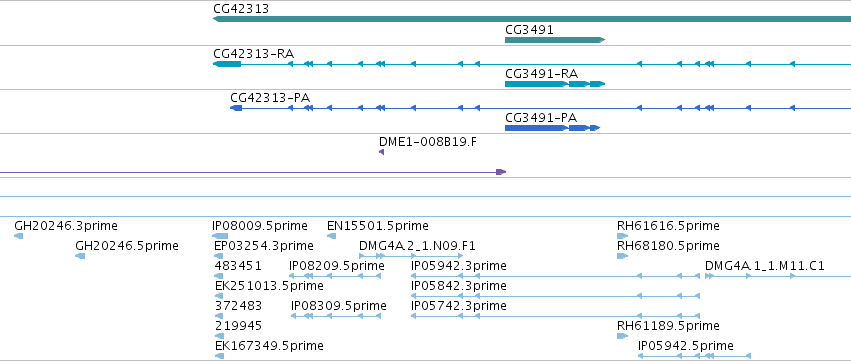
Task: Select the GH20246.5prime EST arrow
Action: click(80, 256)
